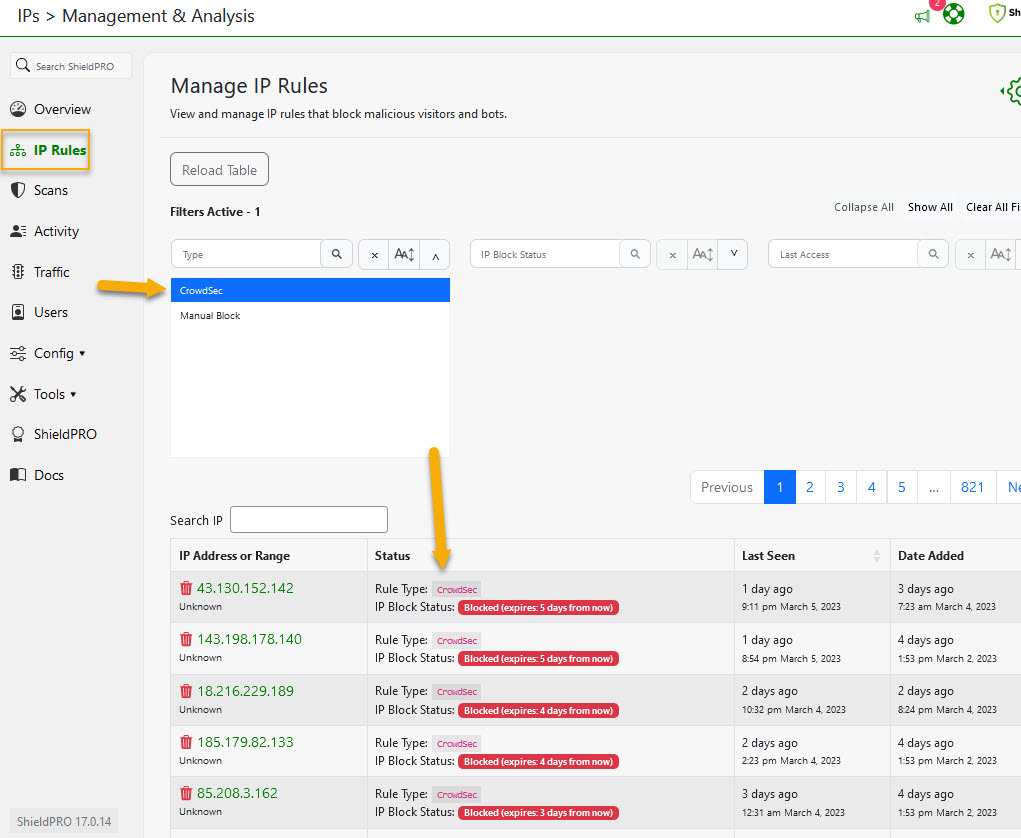Open the IP Block Status dropdown chevron
The width and height of the screenshot is (1021, 838).
[733, 254]
